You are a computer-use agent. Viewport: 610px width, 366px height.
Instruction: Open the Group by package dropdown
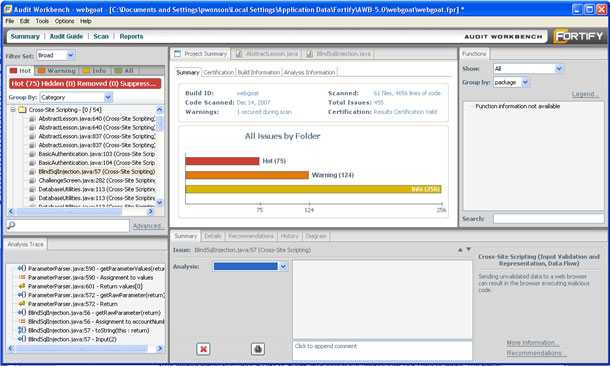(x=525, y=82)
